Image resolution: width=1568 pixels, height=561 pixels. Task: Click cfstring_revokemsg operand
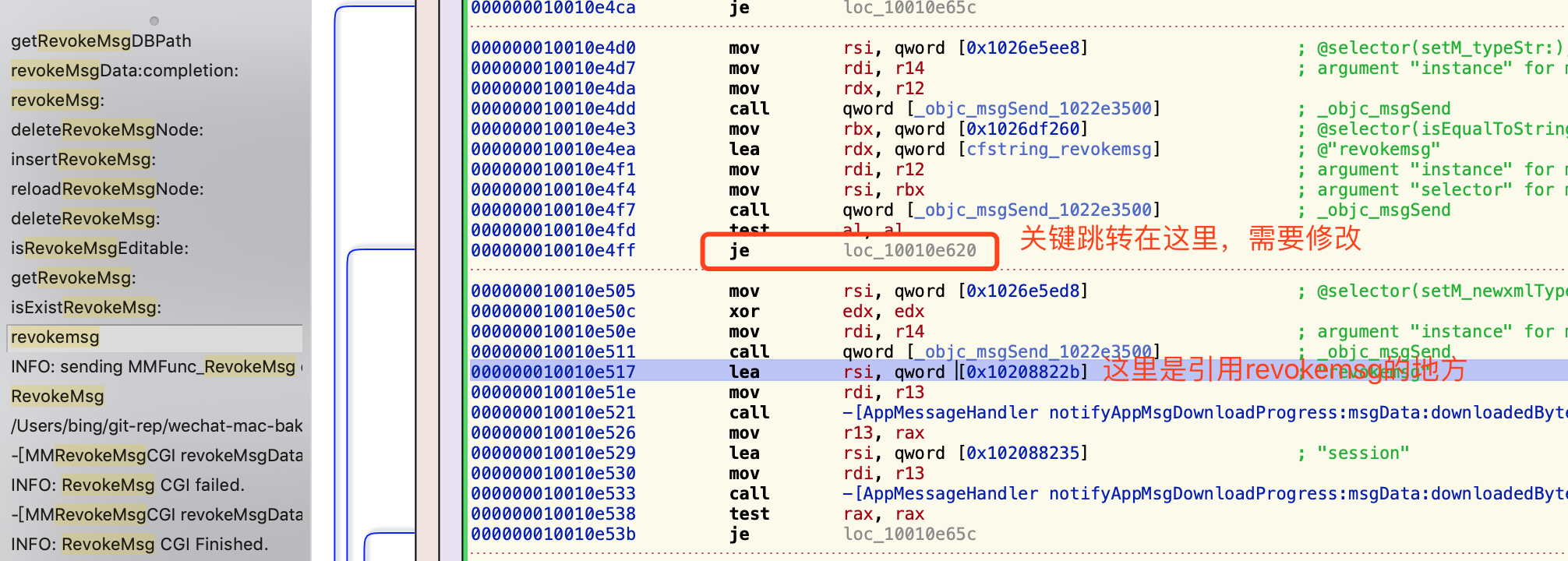coord(1059,149)
